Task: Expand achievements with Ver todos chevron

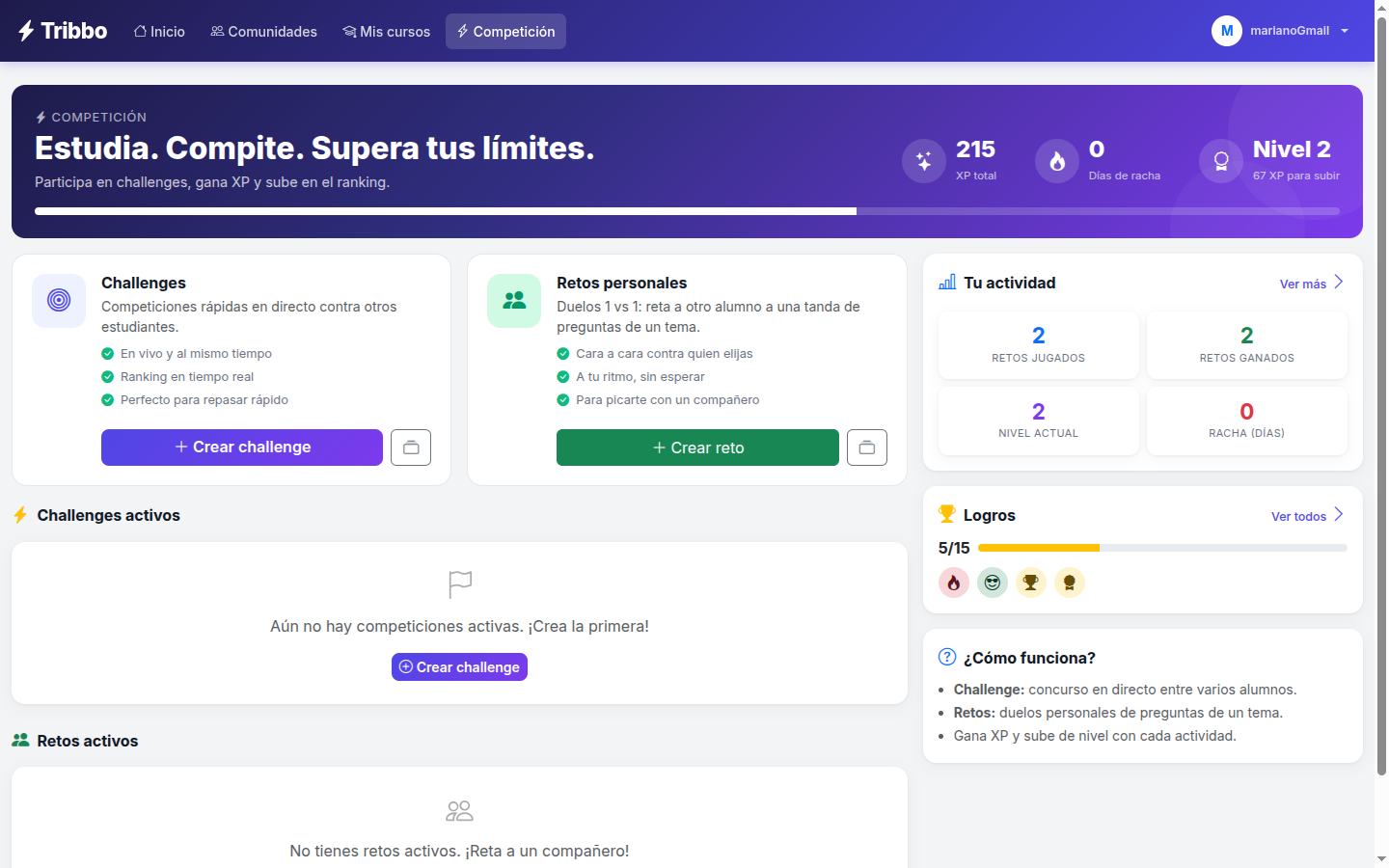Action: click(x=1339, y=514)
